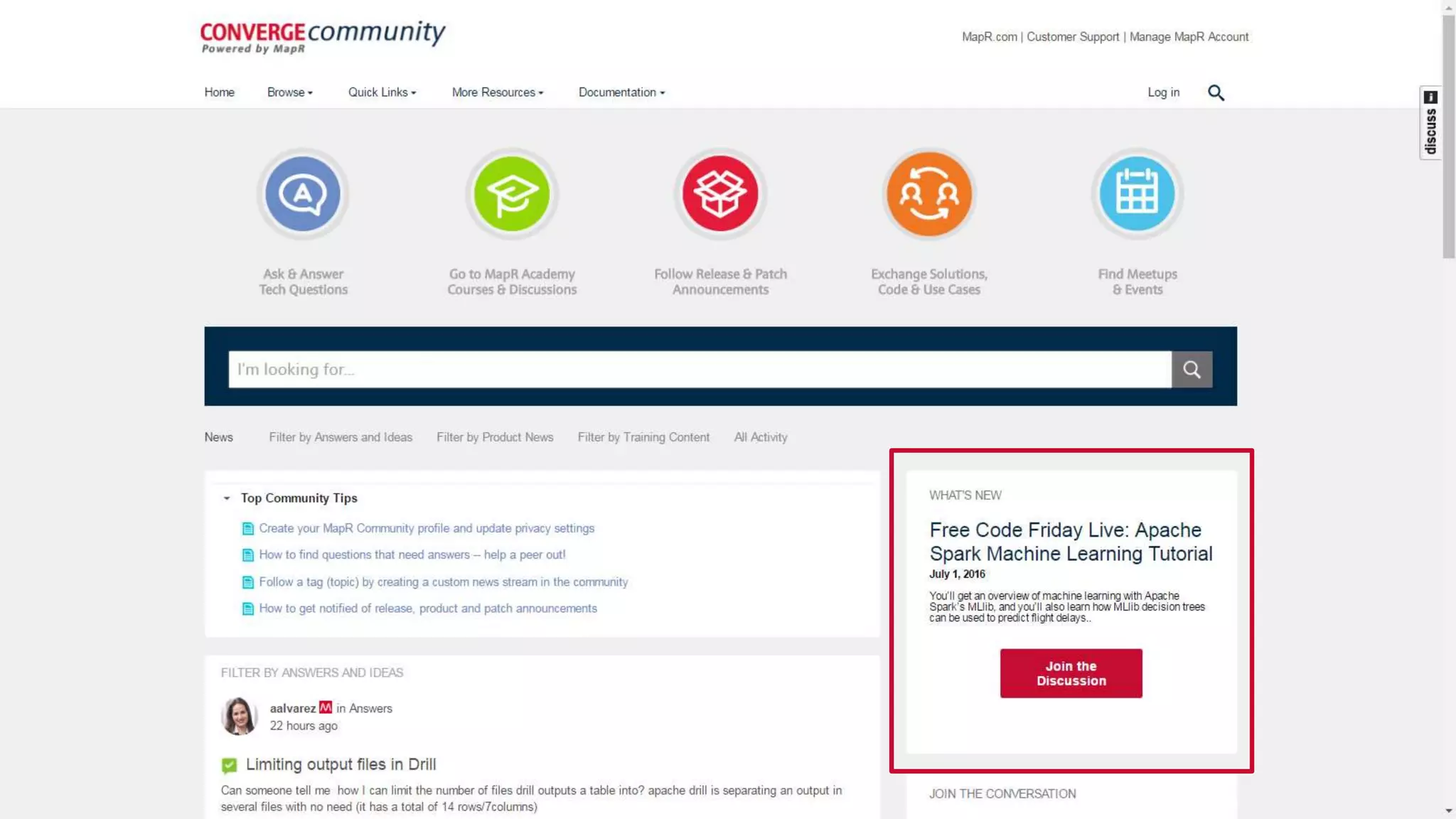Click the page's vertical scrollbar thumb
The height and width of the screenshot is (819, 1456).
1448,135
